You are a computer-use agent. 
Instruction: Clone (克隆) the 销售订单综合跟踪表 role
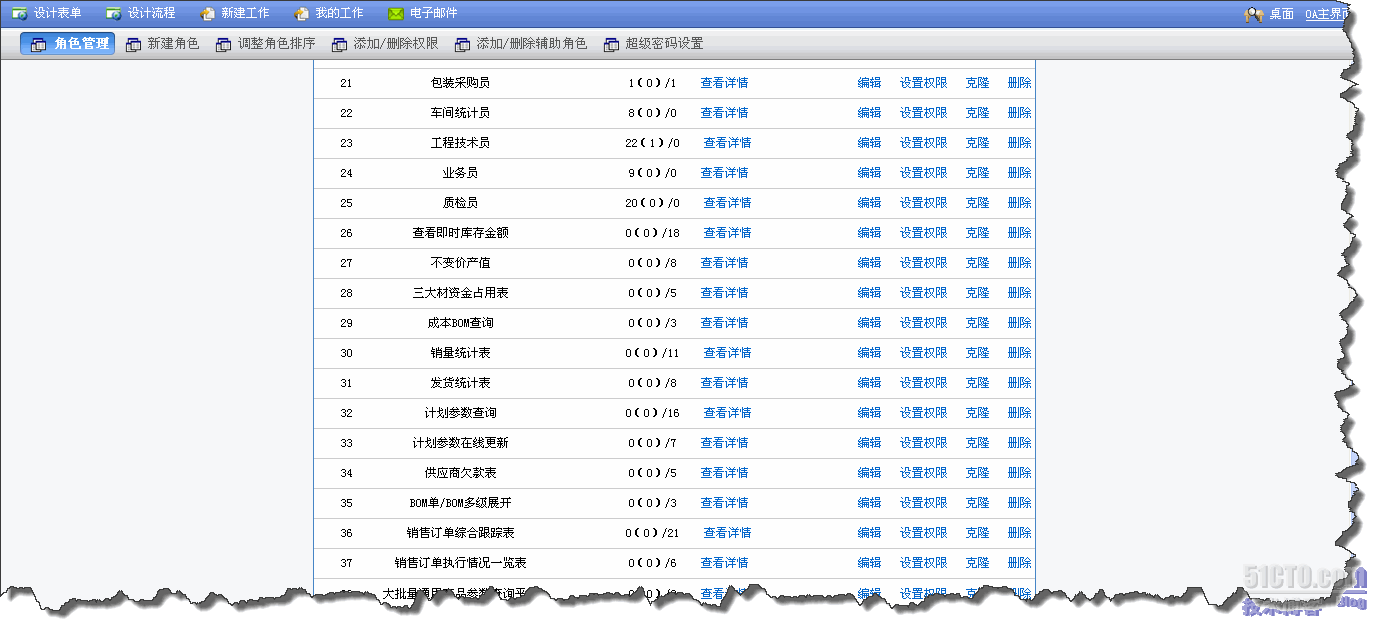pos(977,533)
